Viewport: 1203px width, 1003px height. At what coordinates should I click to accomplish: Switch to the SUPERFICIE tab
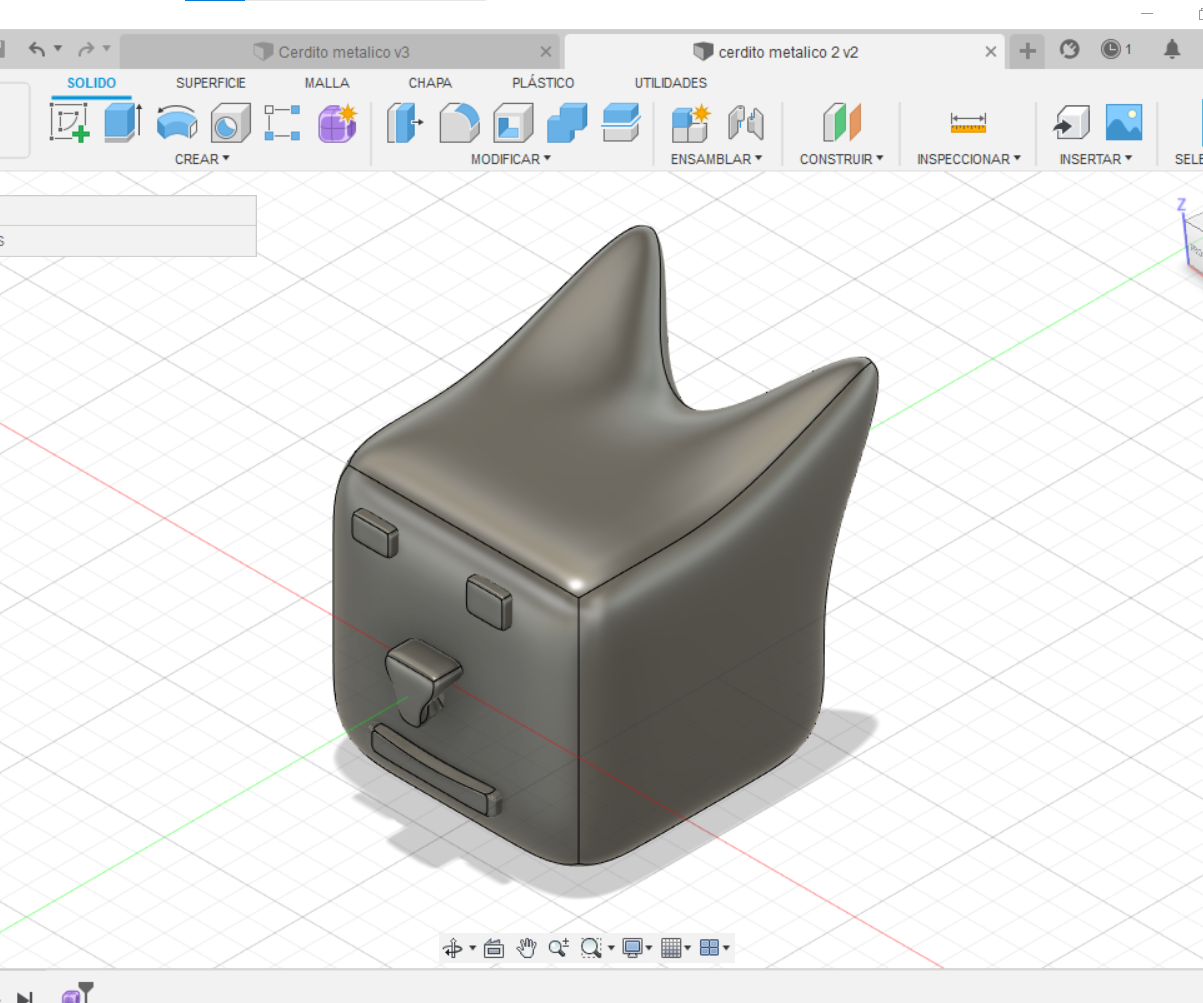click(210, 83)
